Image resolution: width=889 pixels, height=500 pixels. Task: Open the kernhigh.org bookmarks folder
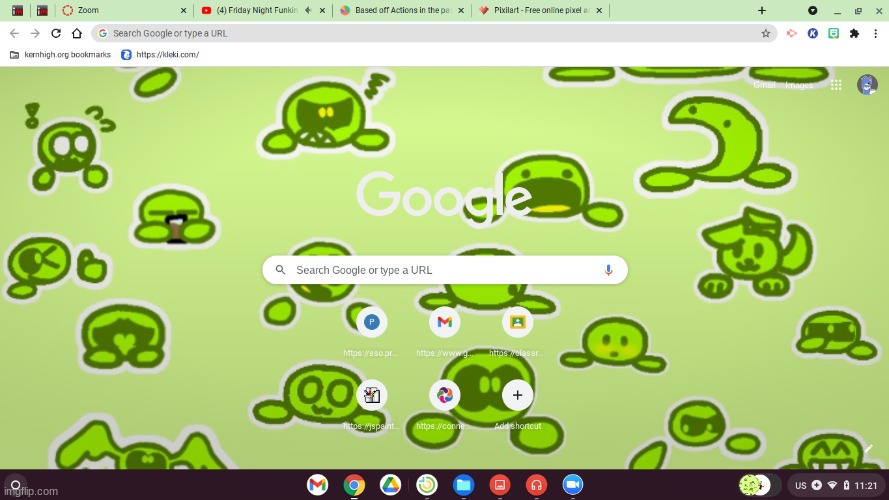coord(61,54)
